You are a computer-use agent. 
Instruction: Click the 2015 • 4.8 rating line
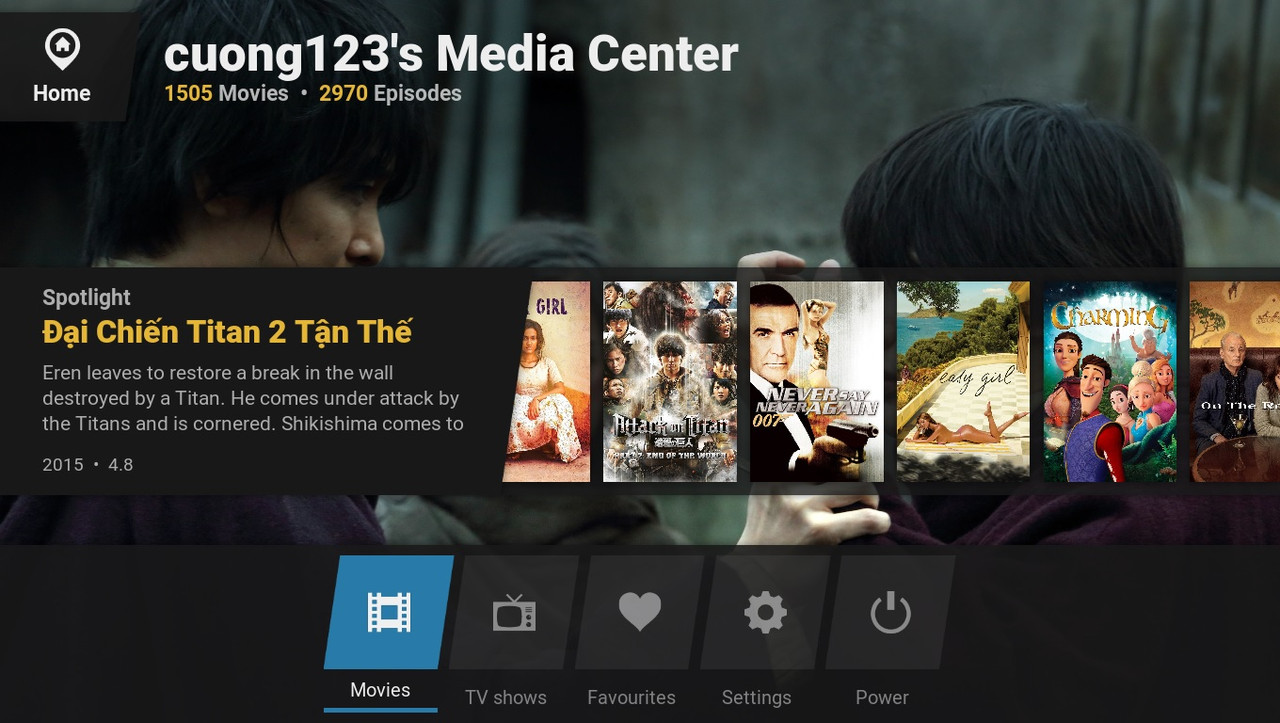(x=87, y=465)
